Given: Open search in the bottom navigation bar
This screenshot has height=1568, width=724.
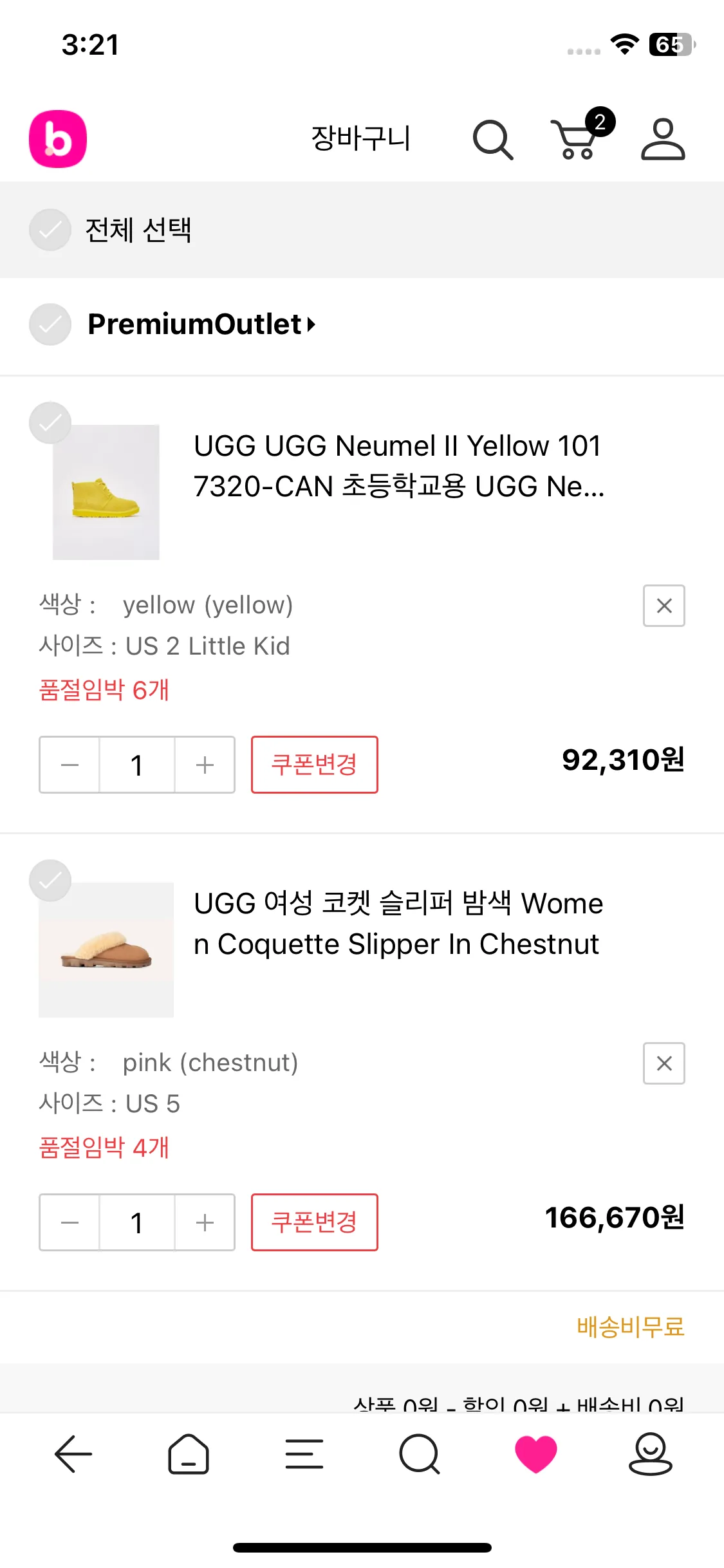Looking at the screenshot, I should (420, 1454).
